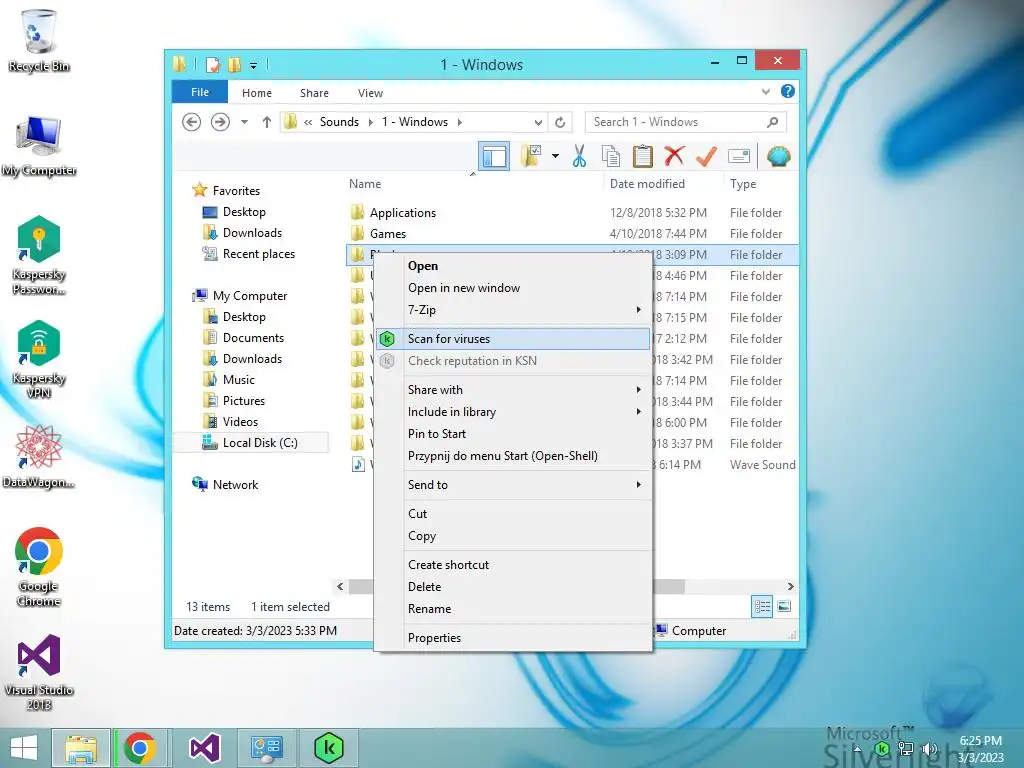Select the Games folder row
This screenshot has height=768, width=1024.
point(572,234)
